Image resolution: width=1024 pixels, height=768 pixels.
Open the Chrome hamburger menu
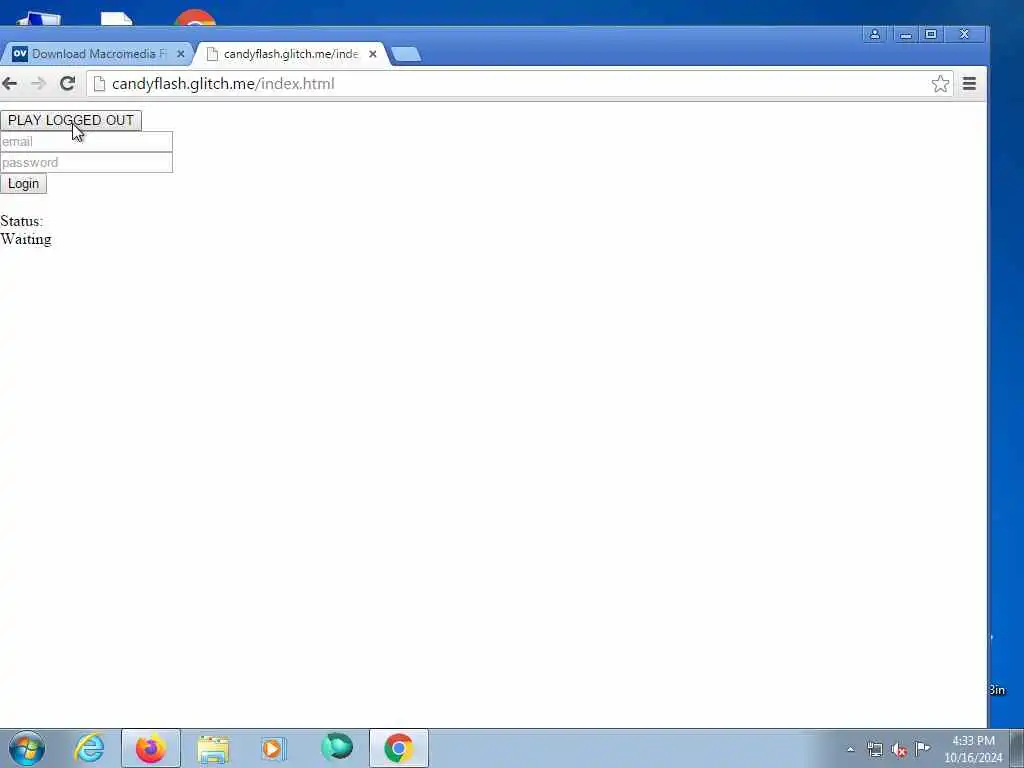point(969,84)
